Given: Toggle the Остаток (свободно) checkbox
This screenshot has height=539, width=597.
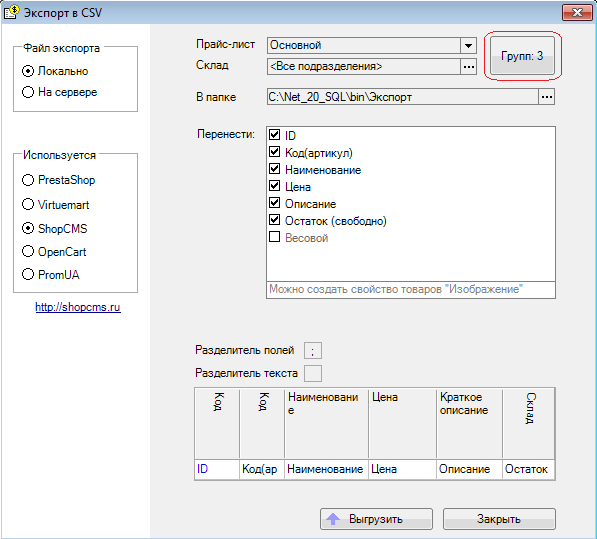Looking at the screenshot, I should click(x=275, y=220).
